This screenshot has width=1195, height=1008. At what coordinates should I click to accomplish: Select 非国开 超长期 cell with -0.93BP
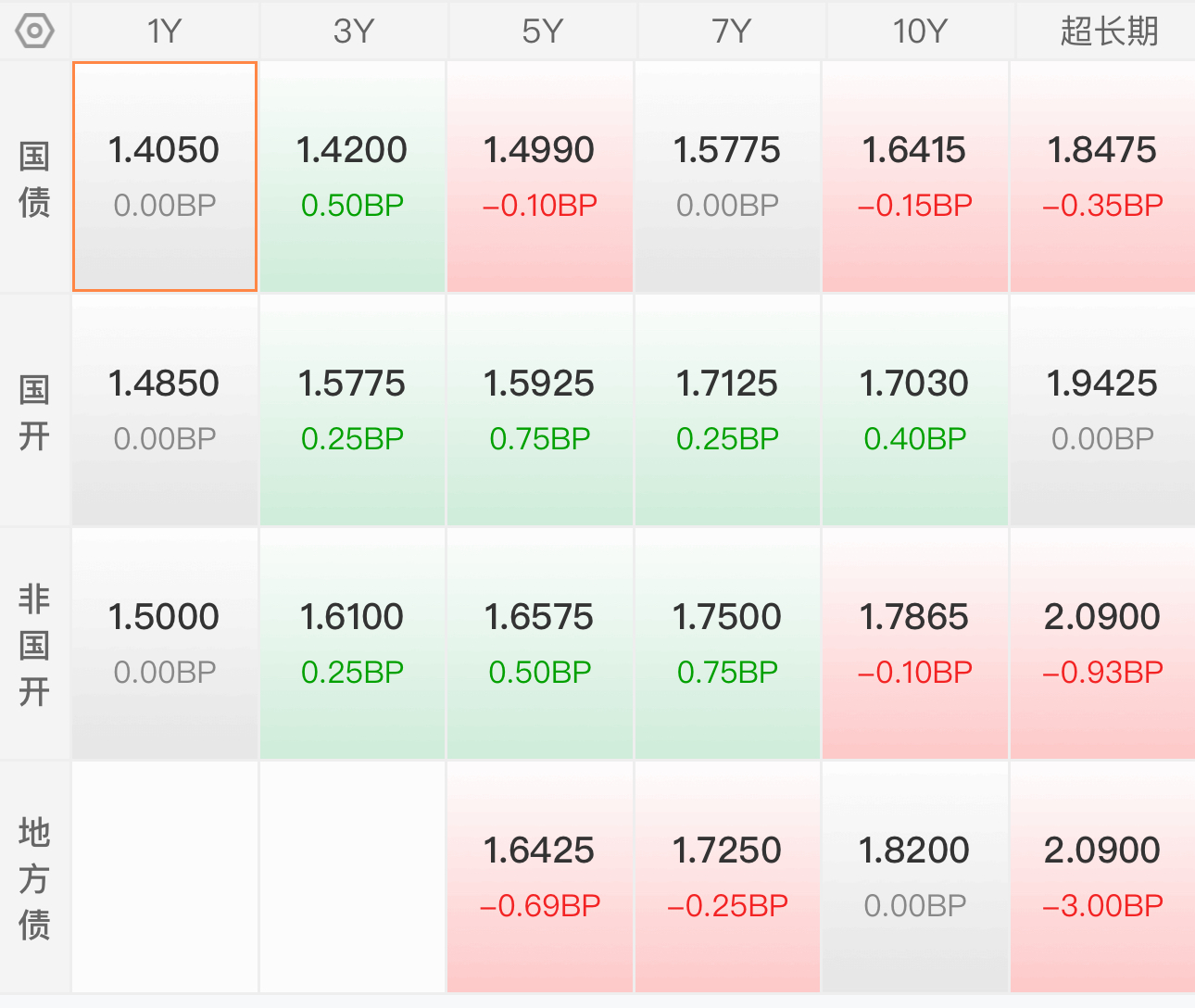point(1102,644)
